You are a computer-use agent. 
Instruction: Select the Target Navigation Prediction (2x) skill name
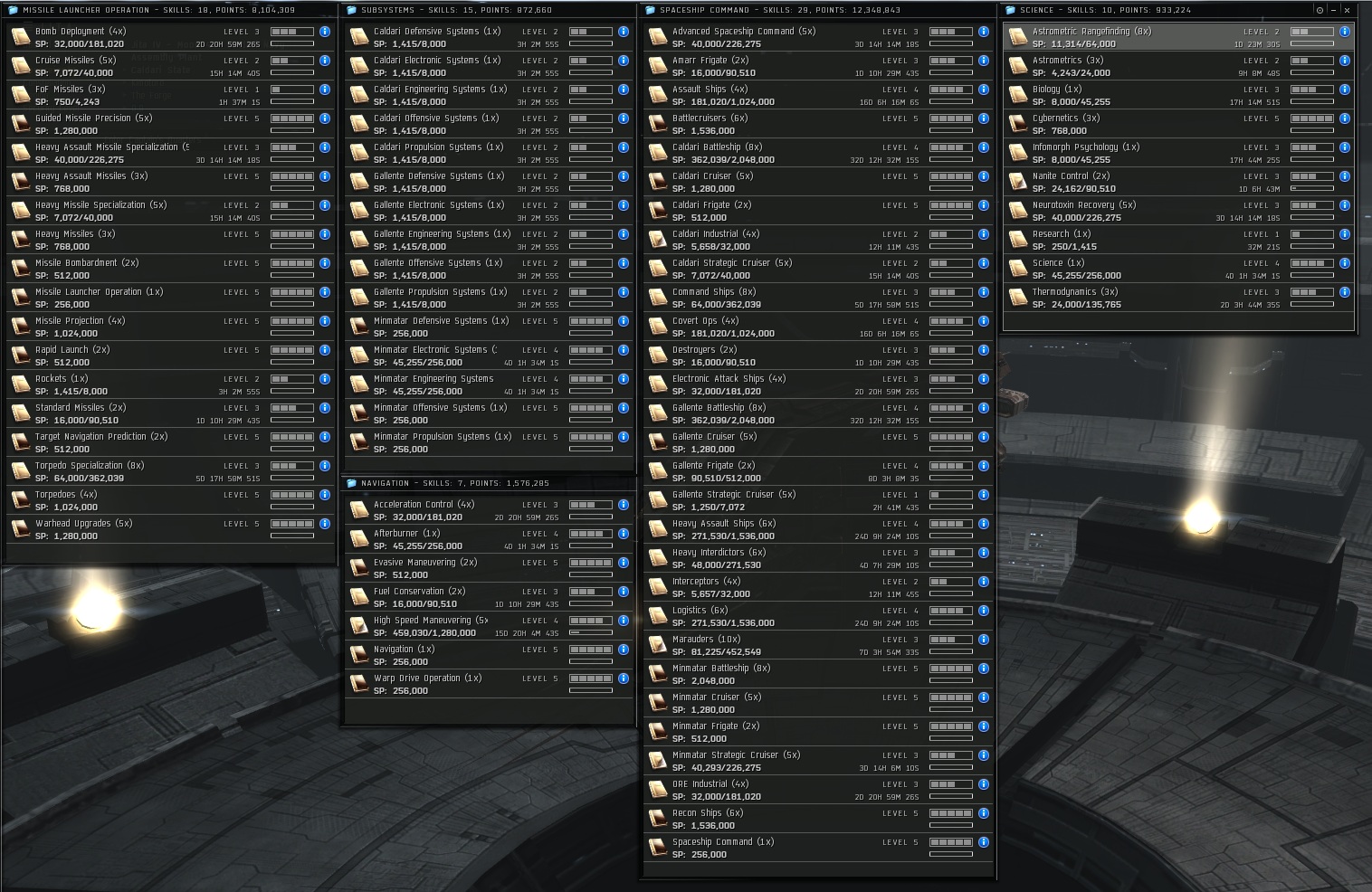pos(101,437)
